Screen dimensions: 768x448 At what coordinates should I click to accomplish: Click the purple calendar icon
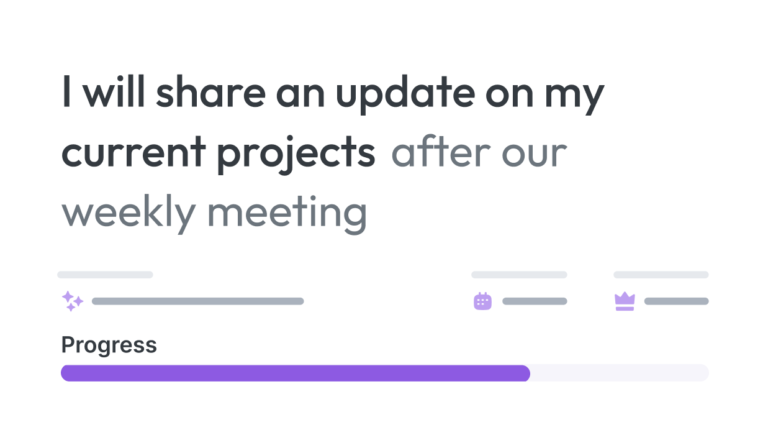click(x=482, y=301)
